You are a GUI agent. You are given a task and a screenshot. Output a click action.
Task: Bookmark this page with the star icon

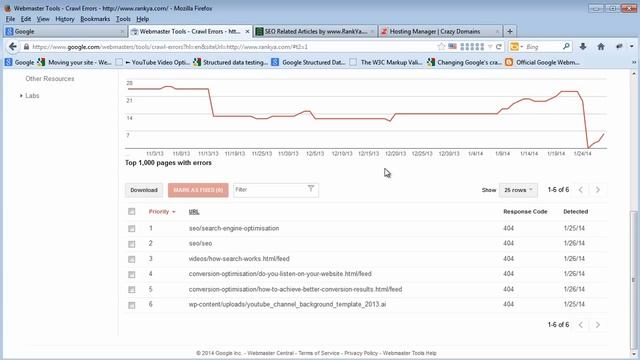441,47
